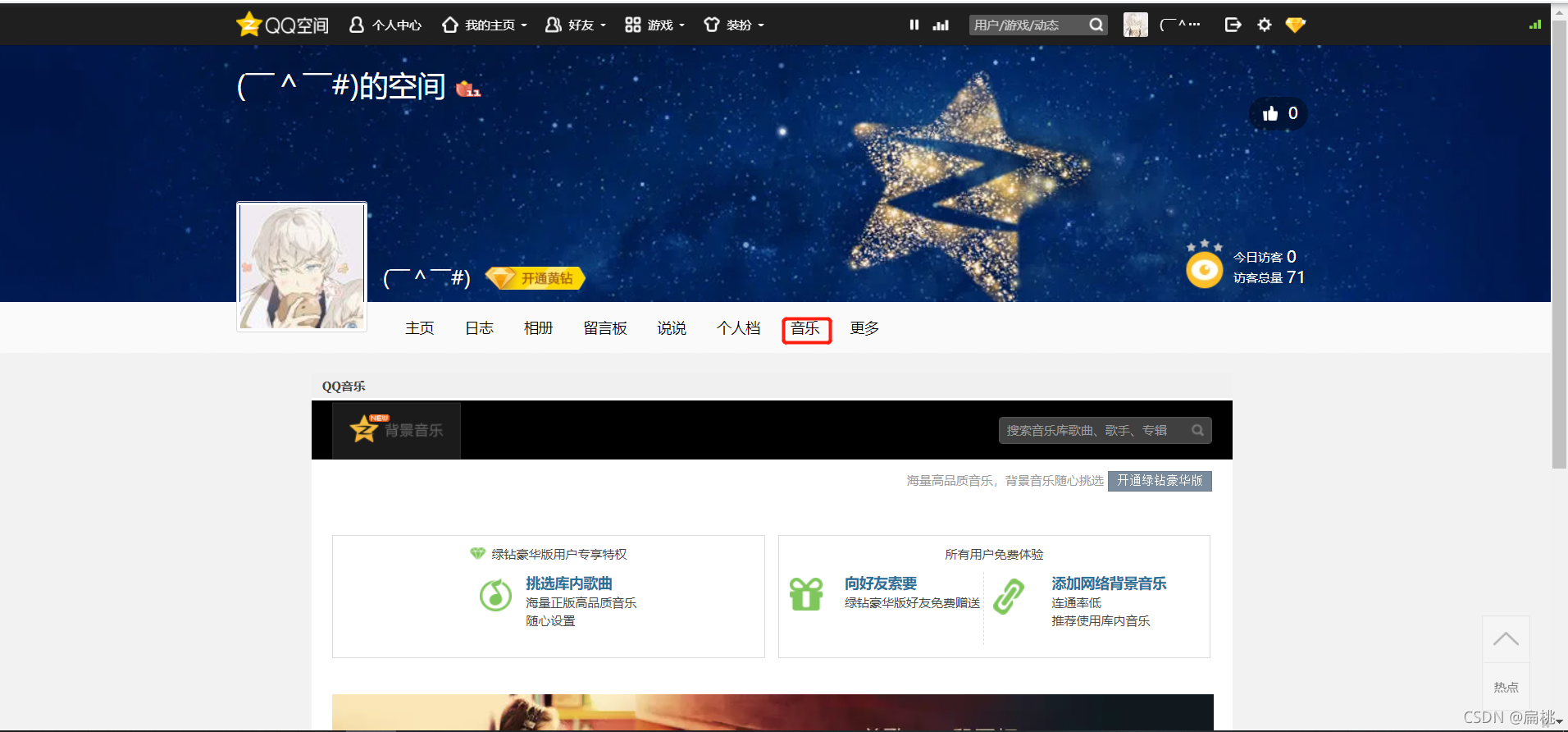Image resolution: width=1568 pixels, height=732 pixels.
Task: Click the green music note icon
Action: tap(495, 595)
